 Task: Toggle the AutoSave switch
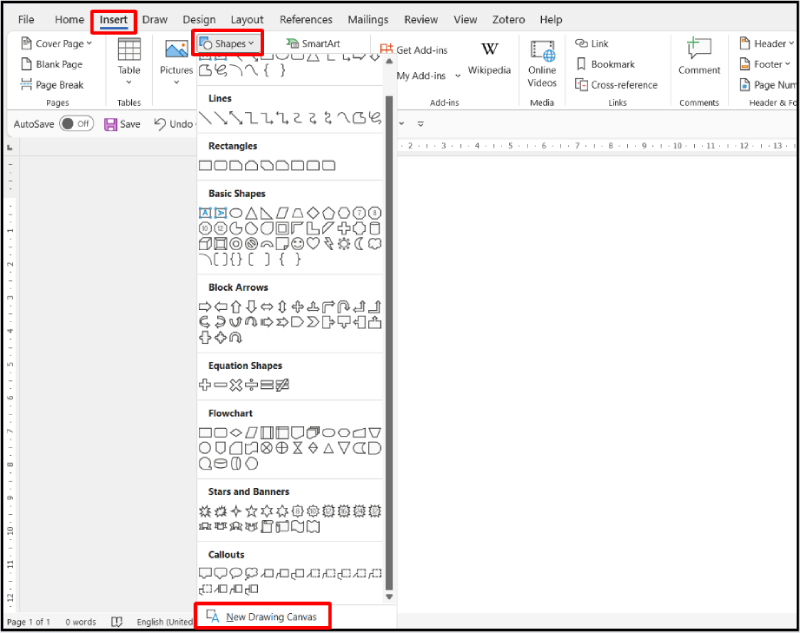point(76,124)
